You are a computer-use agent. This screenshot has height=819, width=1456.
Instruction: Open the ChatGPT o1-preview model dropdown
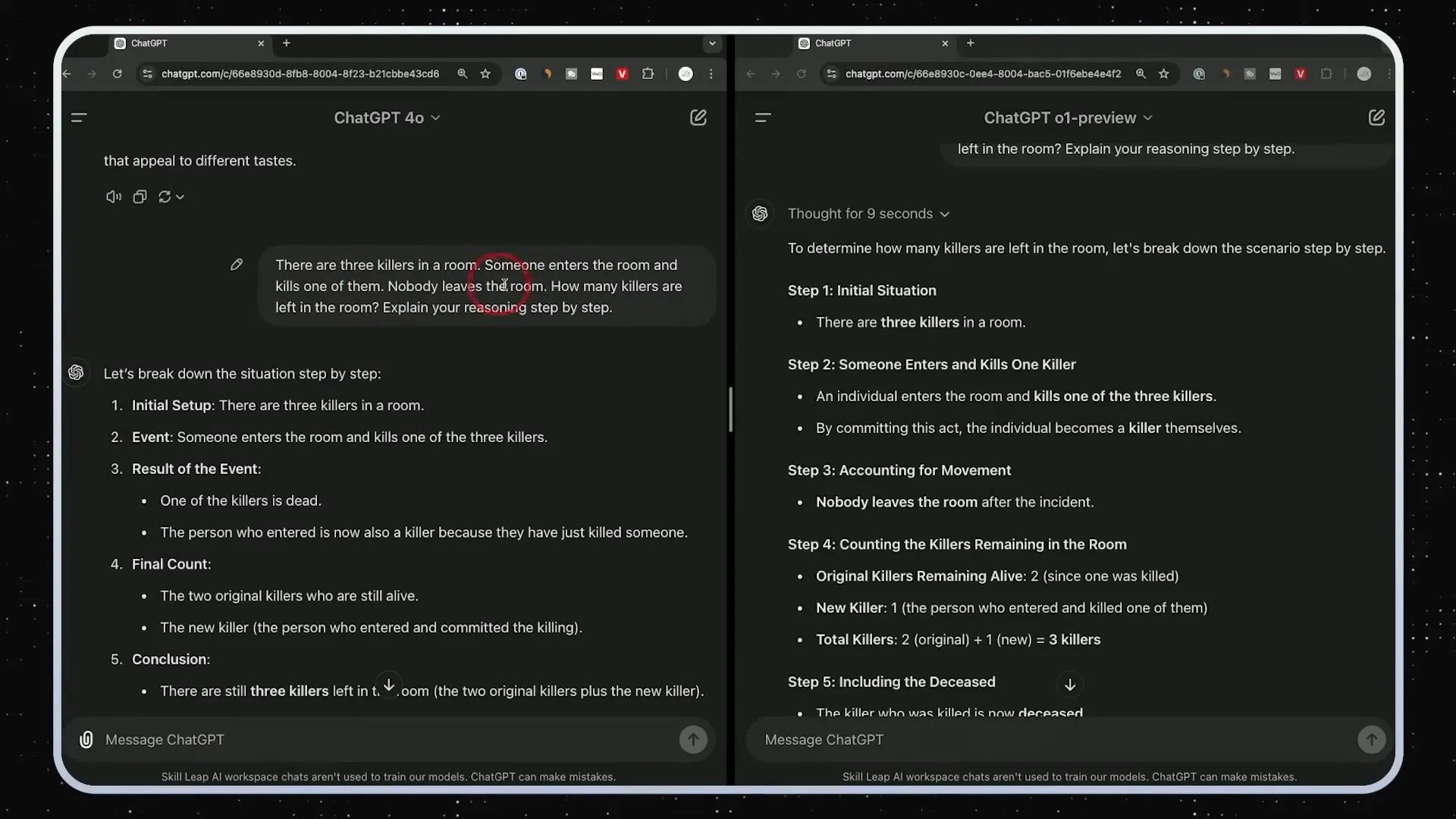[x=1067, y=118]
